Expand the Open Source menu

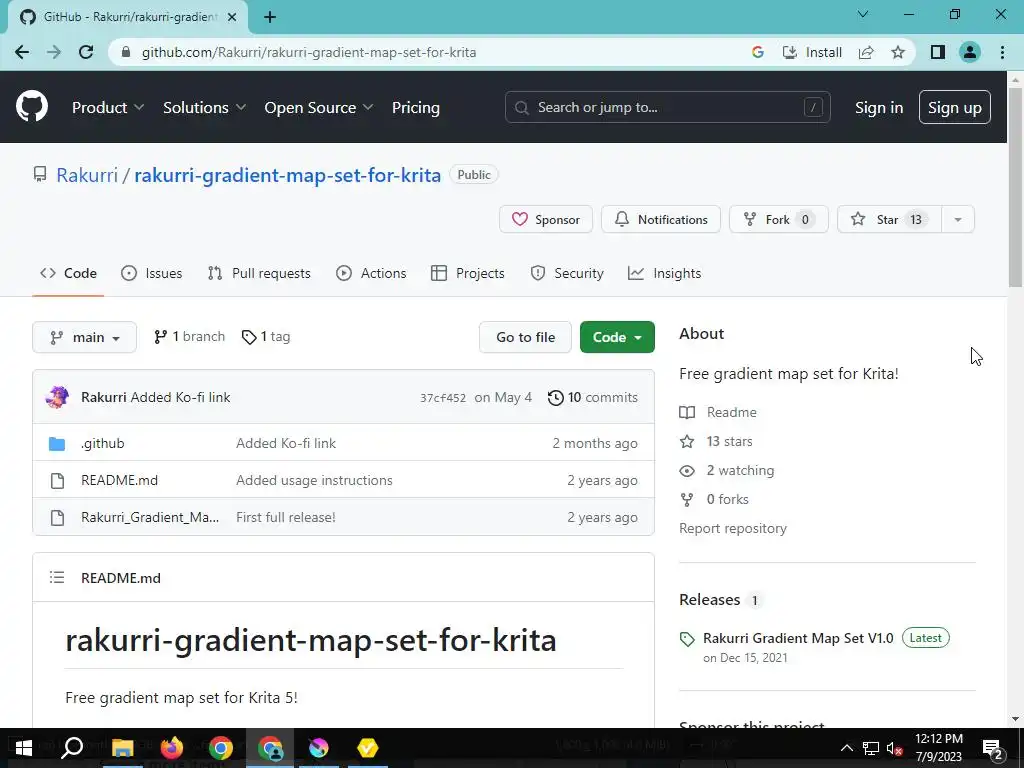coord(319,108)
